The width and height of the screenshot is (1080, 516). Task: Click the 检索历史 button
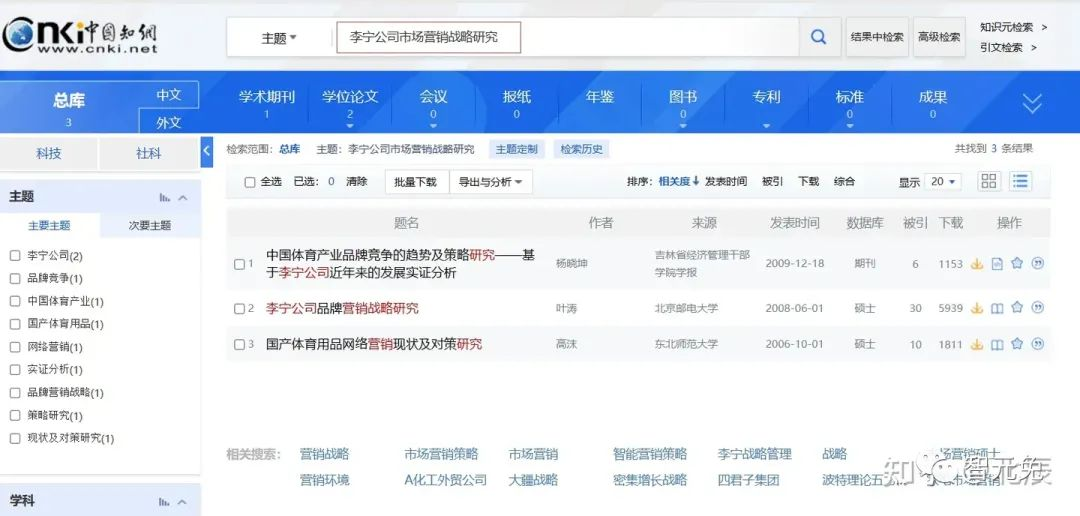581,149
